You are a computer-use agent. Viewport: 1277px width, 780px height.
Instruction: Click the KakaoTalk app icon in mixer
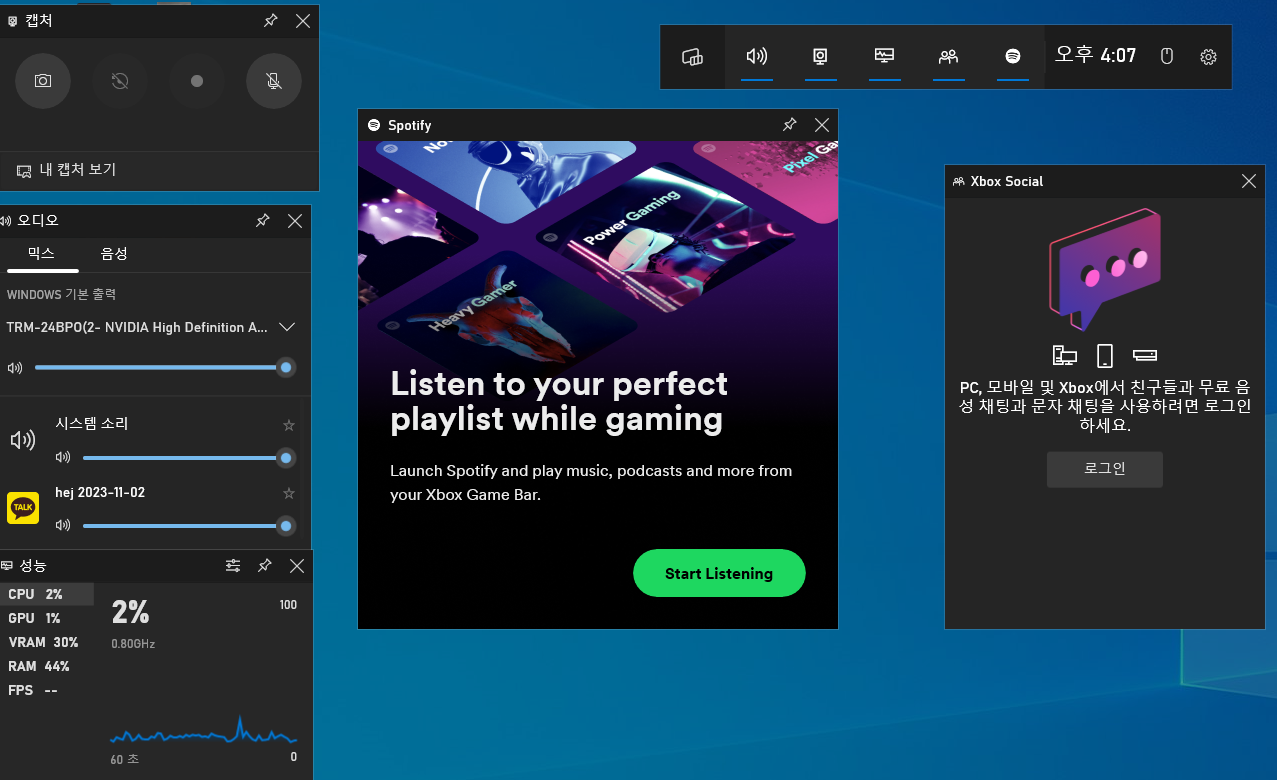tap(23, 508)
